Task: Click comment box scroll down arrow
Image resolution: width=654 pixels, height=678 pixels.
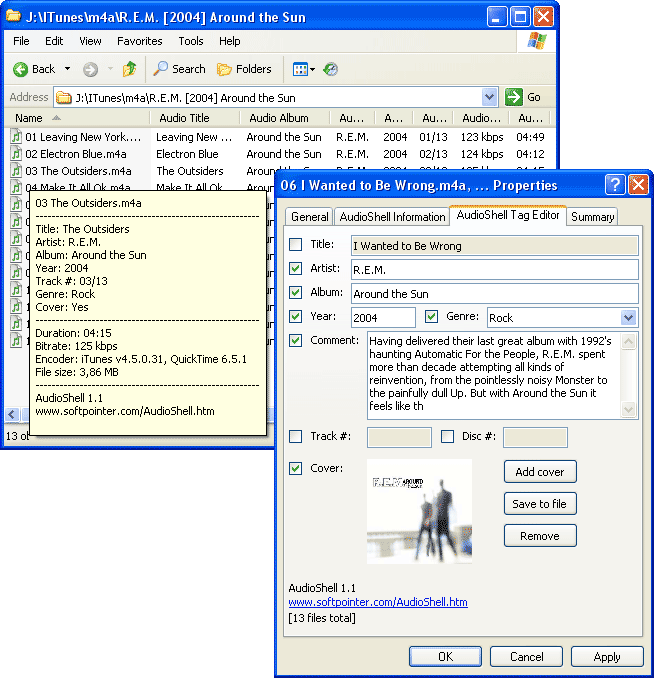Action: click(x=628, y=409)
